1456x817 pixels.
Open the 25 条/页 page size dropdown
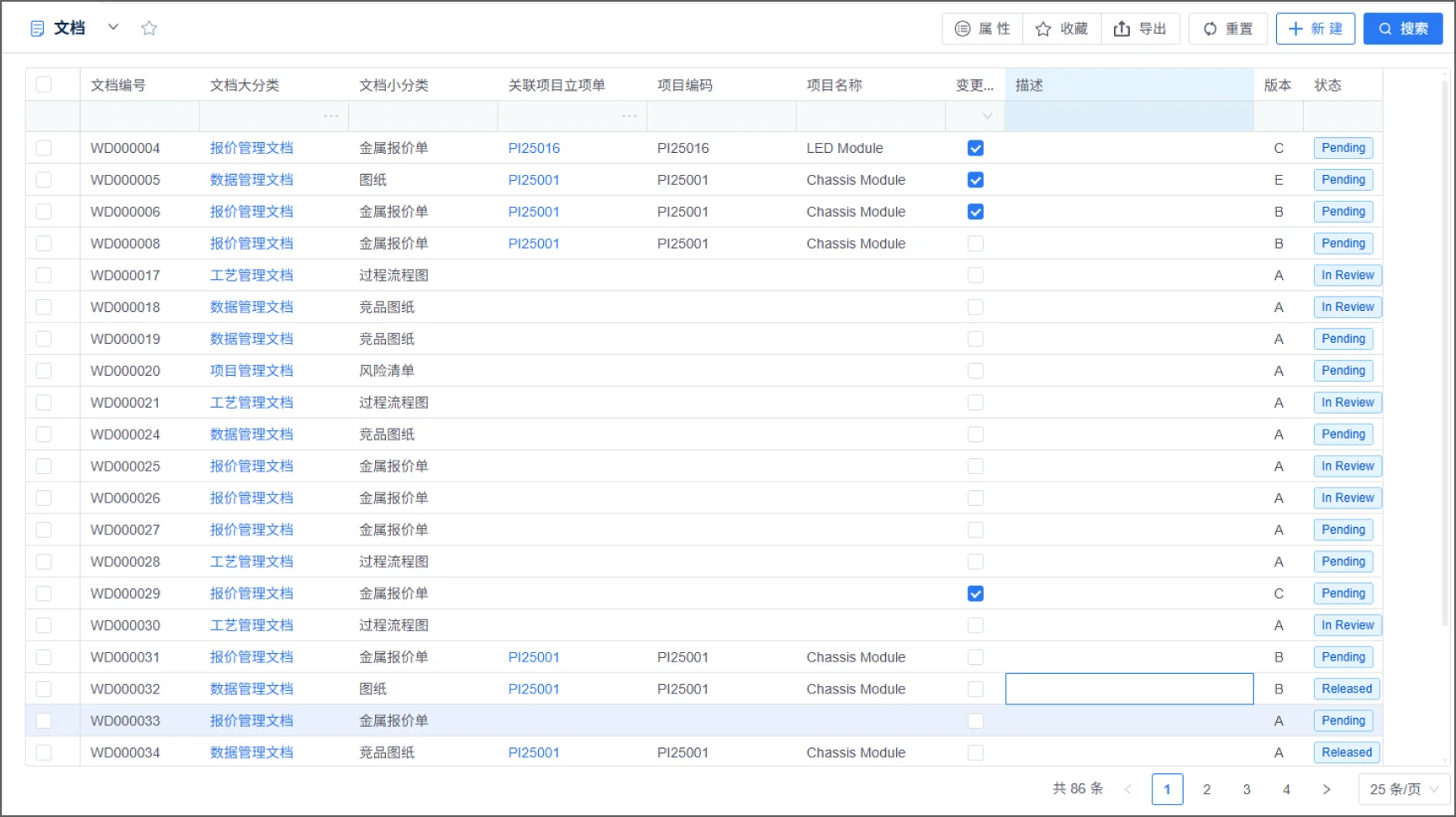pyautogui.click(x=1404, y=789)
